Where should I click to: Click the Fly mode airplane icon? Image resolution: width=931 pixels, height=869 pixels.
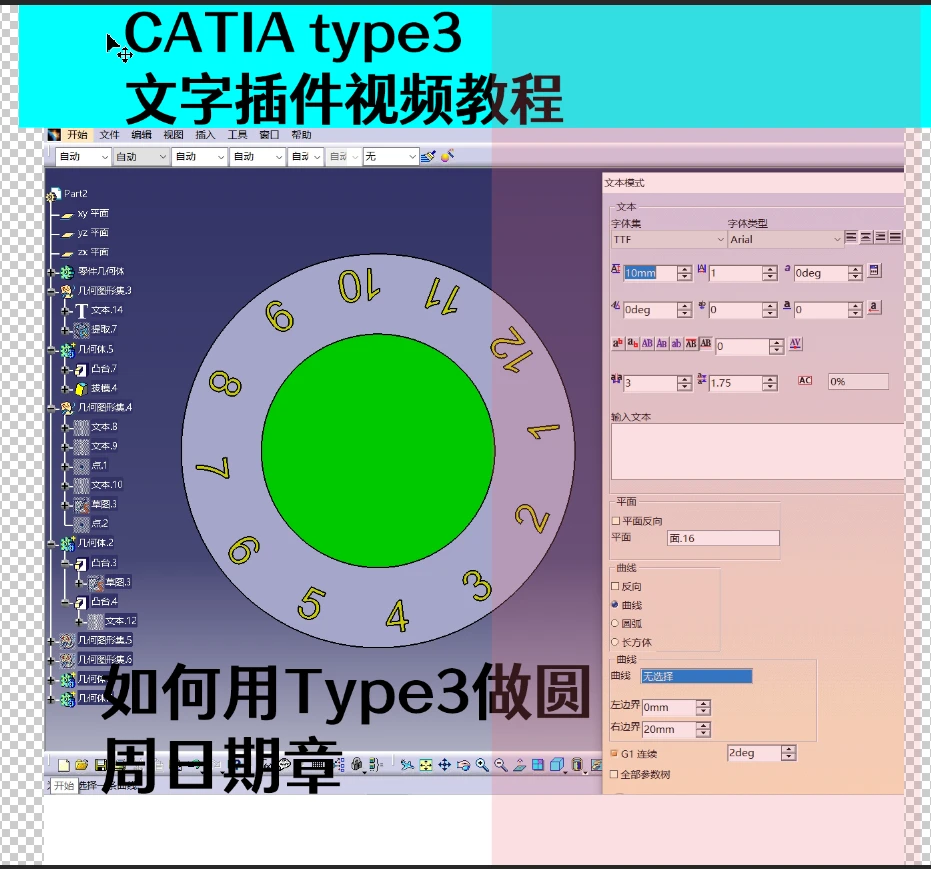[407, 765]
